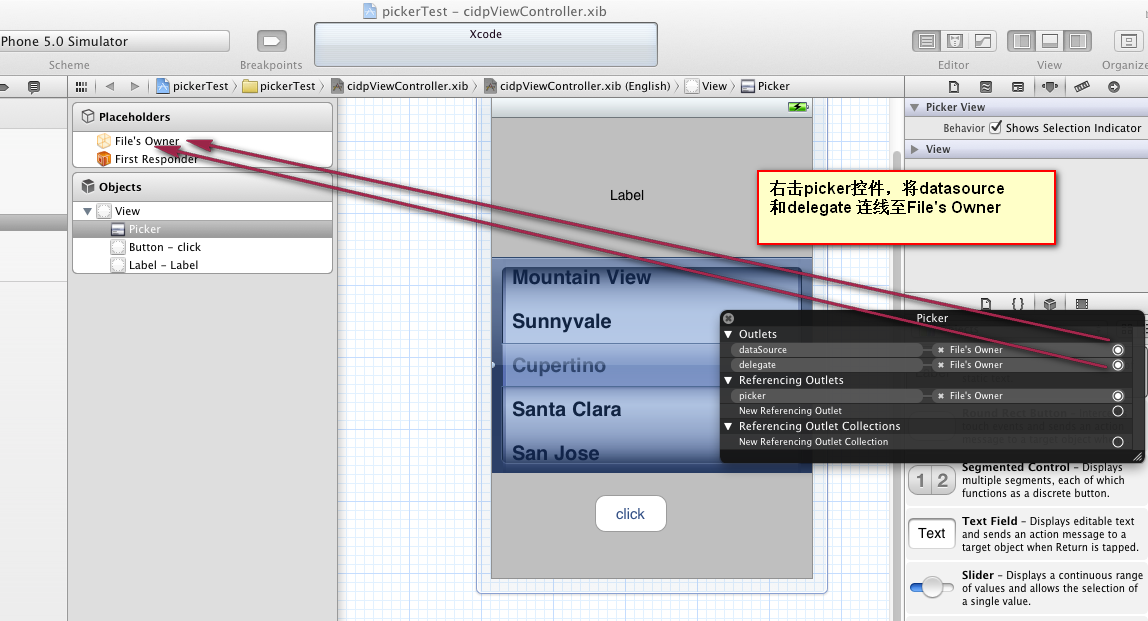Open the related files grid menu

tap(81, 86)
